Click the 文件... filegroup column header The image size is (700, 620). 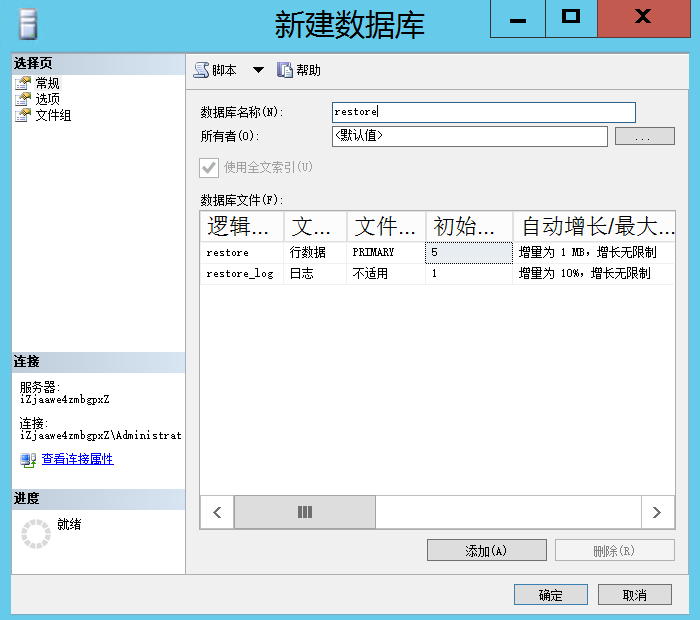(x=386, y=226)
